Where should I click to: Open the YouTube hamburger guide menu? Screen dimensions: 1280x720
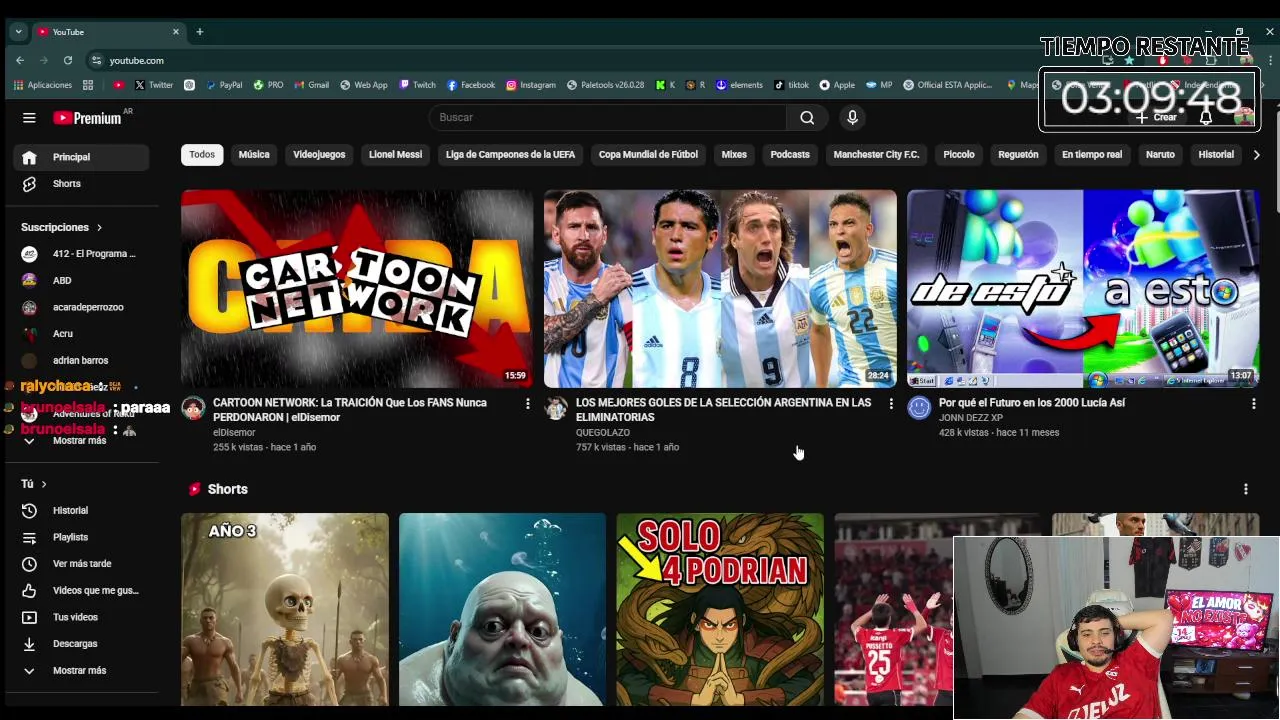(x=29, y=118)
